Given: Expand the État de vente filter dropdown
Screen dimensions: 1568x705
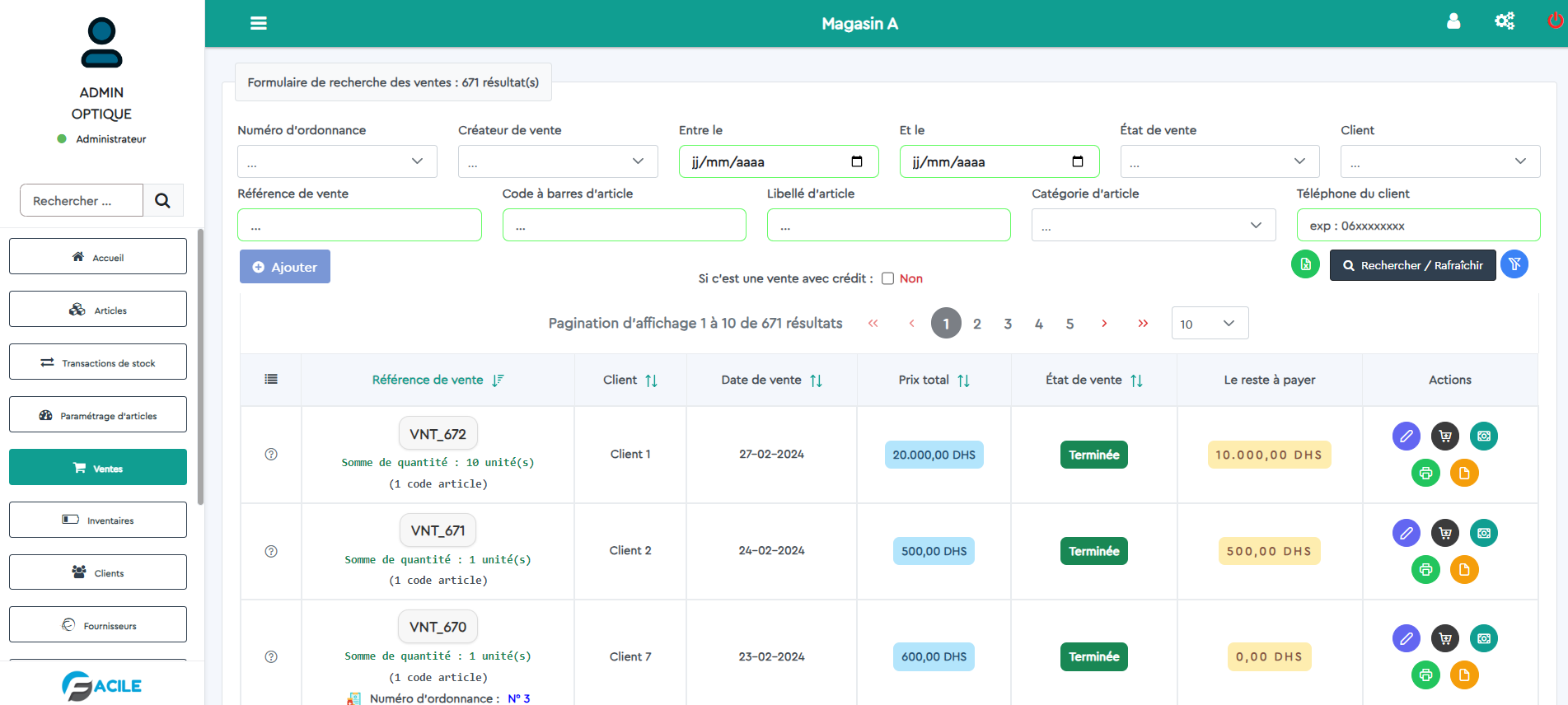Looking at the screenshot, I should pyautogui.click(x=1219, y=161).
